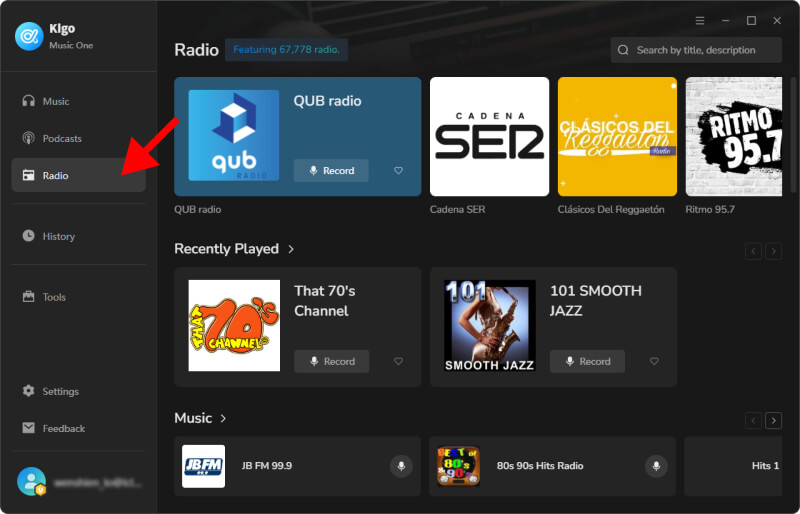The height and width of the screenshot is (514, 800).
Task: Click the Recently Played heading
Action: (x=227, y=249)
